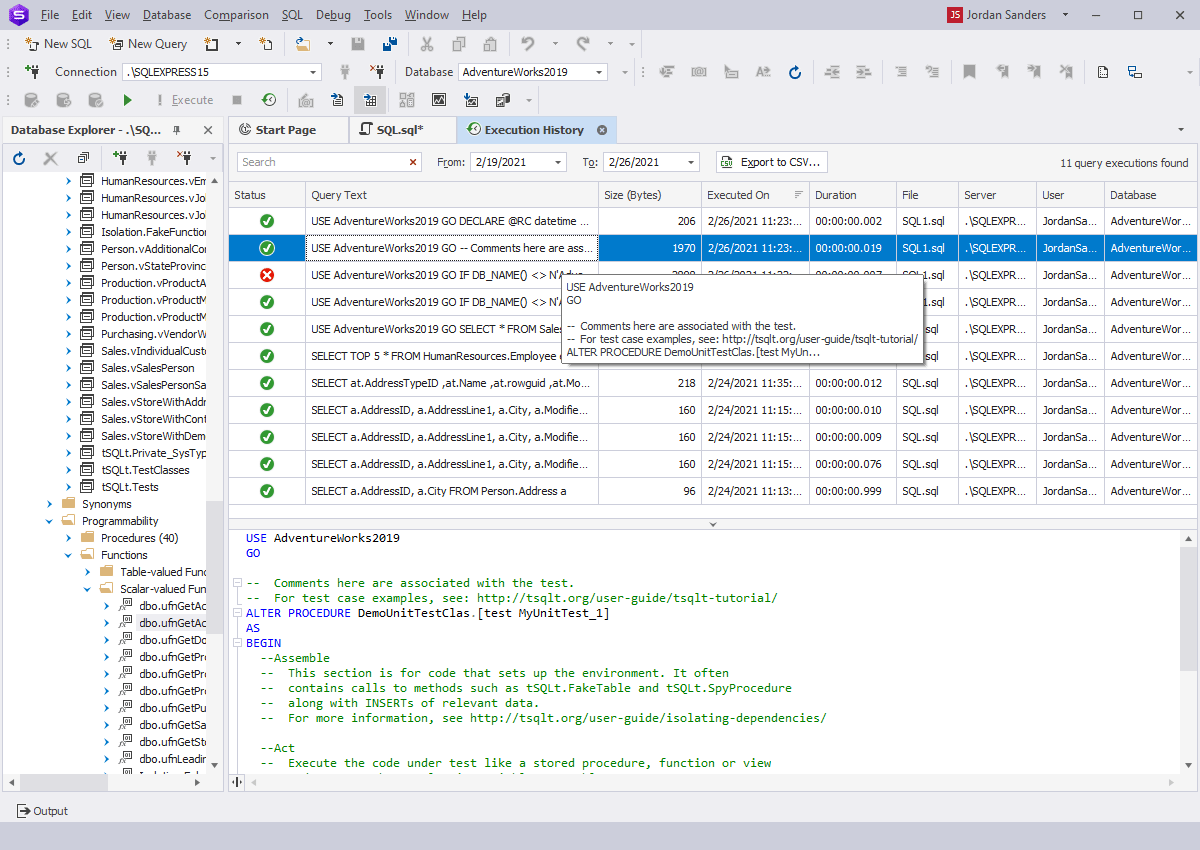
Task: Click the green status check of first row
Action: click(267, 221)
